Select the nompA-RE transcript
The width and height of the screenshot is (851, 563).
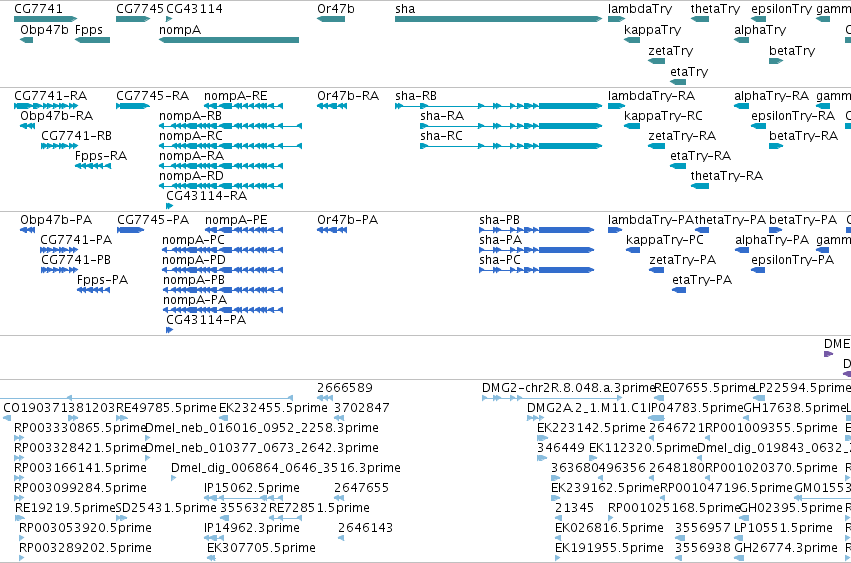click(243, 106)
